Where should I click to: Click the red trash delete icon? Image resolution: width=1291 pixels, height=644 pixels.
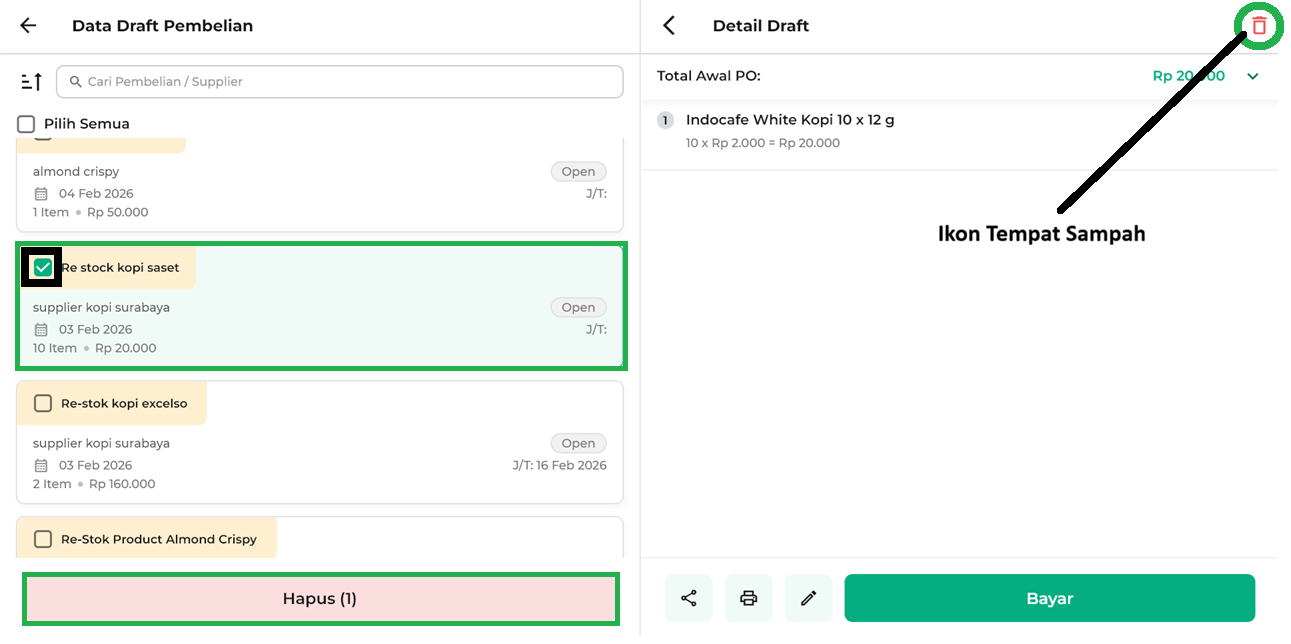pos(1259,26)
